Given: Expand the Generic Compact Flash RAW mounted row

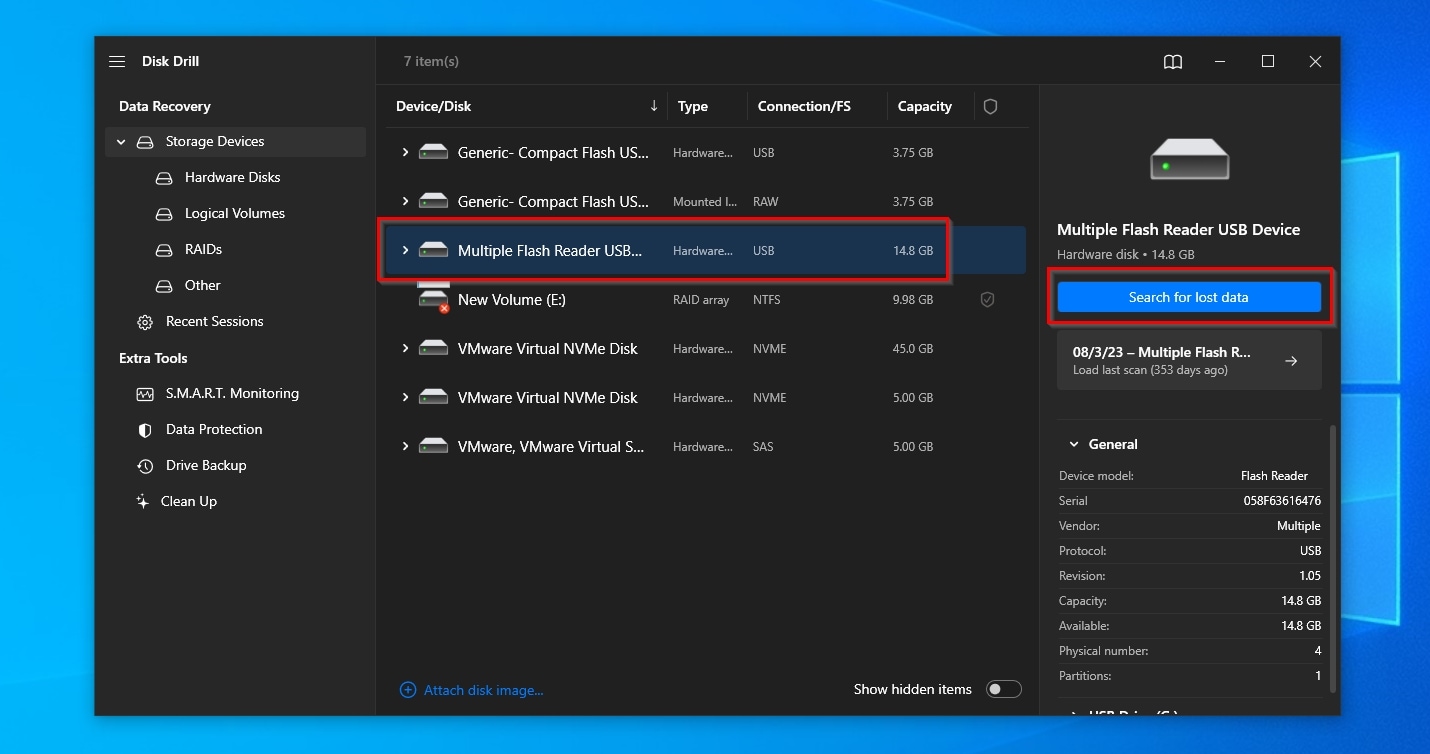Looking at the screenshot, I should pyautogui.click(x=405, y=201).
